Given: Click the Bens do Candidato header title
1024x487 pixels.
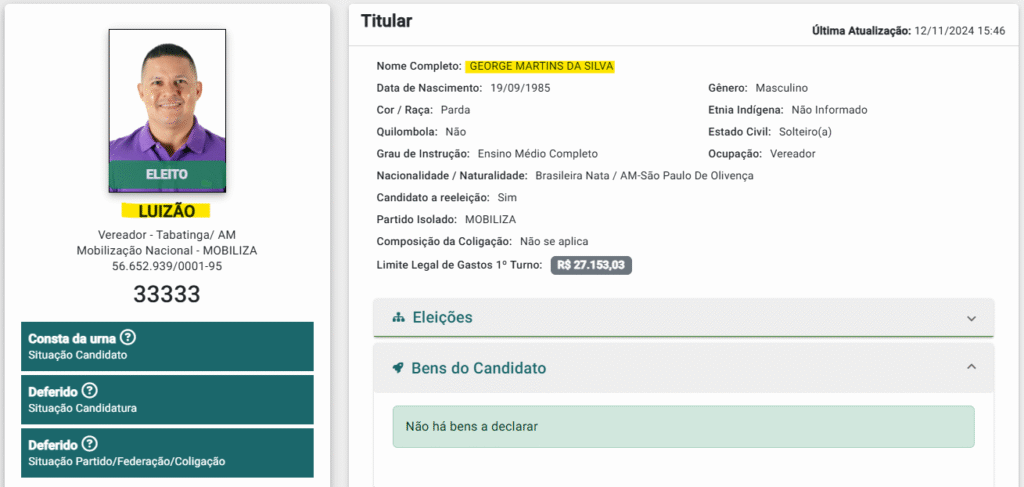Looking at the screenshot, I should click(478, 368).
